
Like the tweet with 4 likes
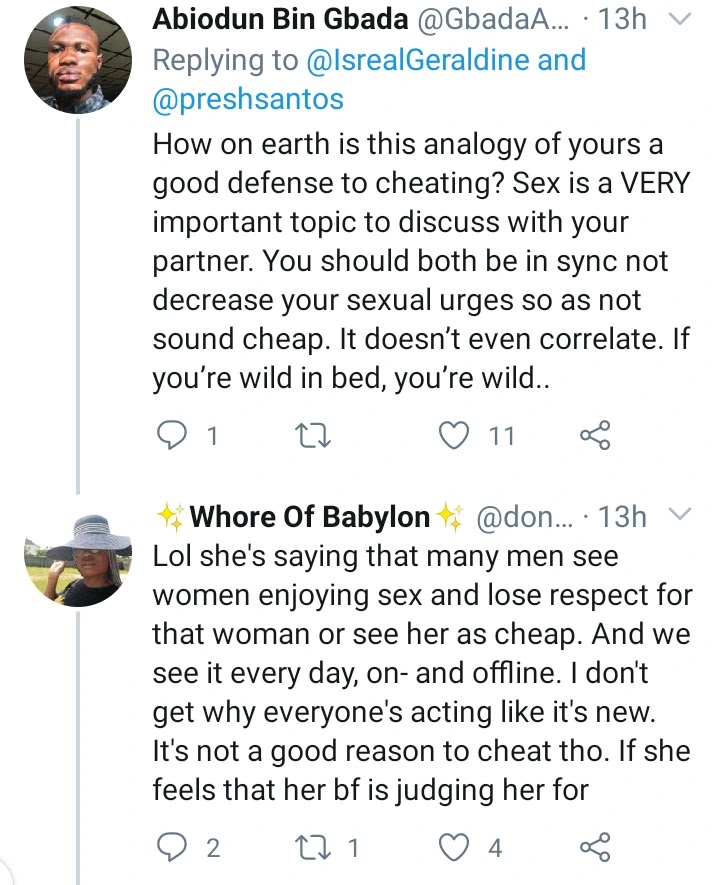point(455,848)
